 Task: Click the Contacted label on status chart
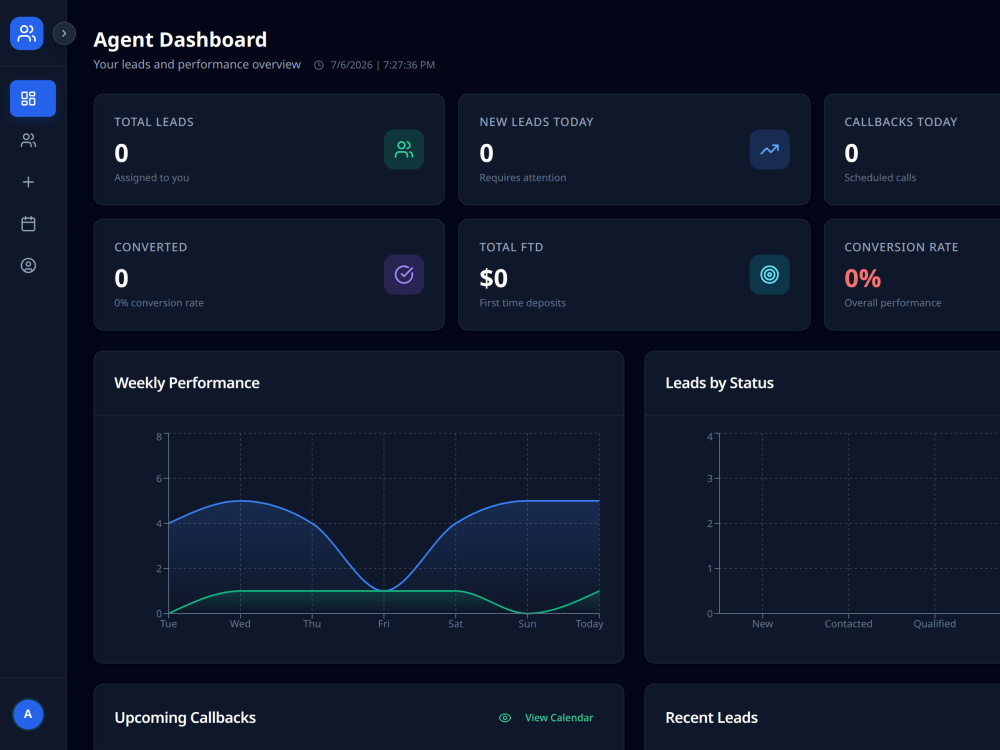[x=848, y=624]
